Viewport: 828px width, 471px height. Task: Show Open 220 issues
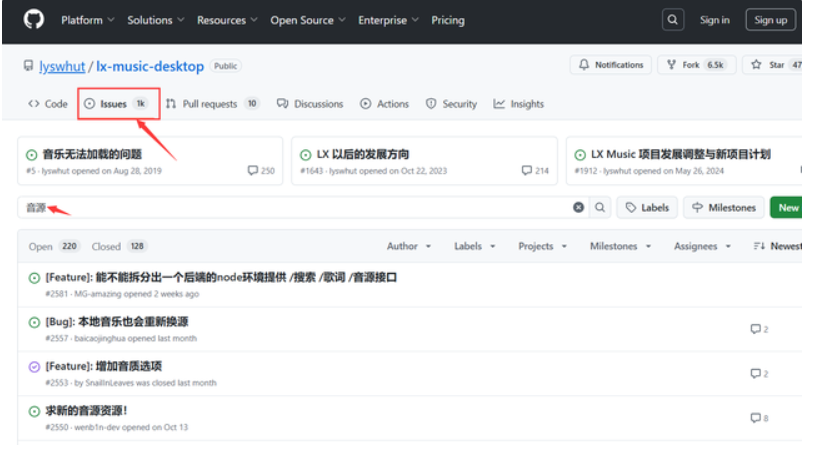tap(54, 247)
